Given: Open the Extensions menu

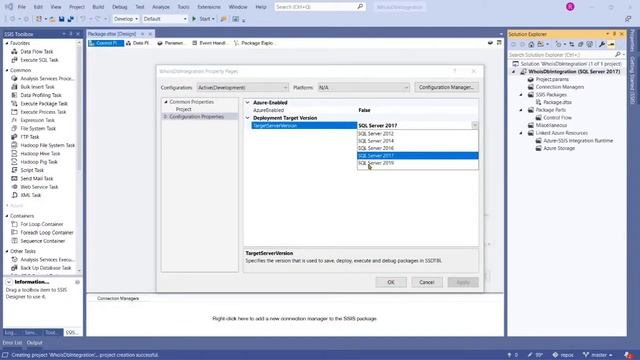Looking at the screenshot, I should [209, 7].
